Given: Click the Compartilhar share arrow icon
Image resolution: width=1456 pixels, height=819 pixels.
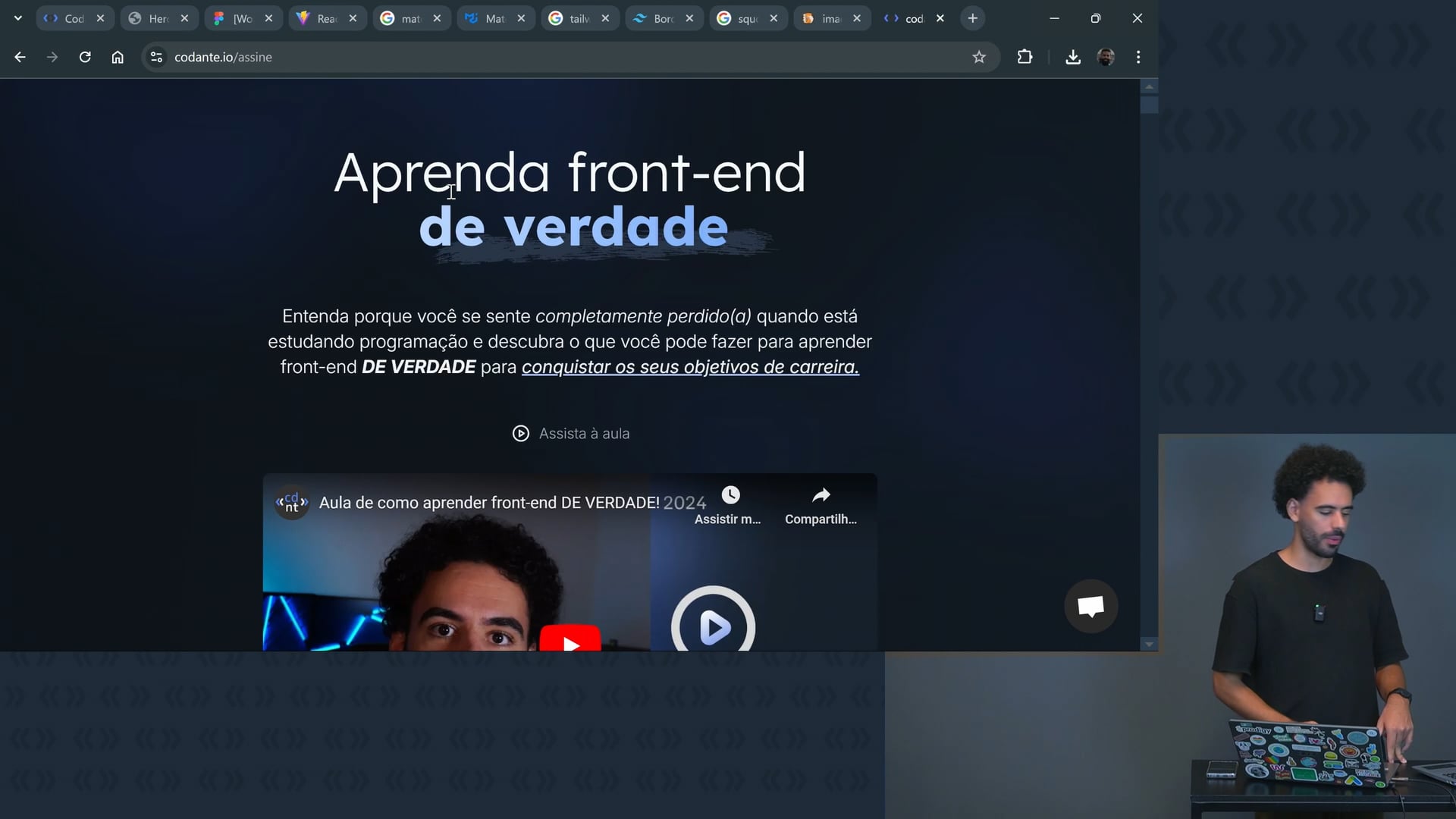Looking at the screenshot, I should click(821, 496).
